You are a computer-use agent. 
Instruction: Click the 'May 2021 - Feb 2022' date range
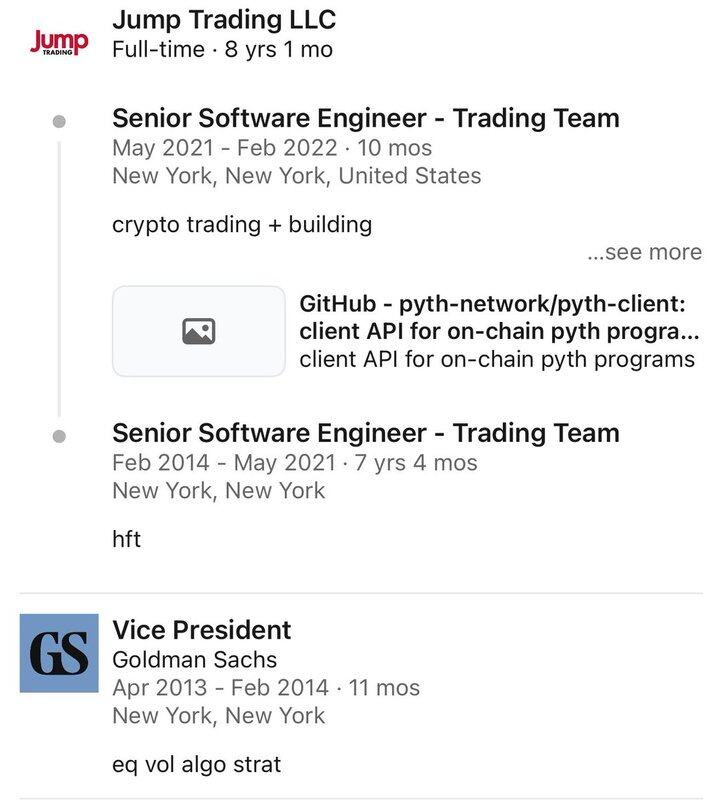[x=224, y=148]
